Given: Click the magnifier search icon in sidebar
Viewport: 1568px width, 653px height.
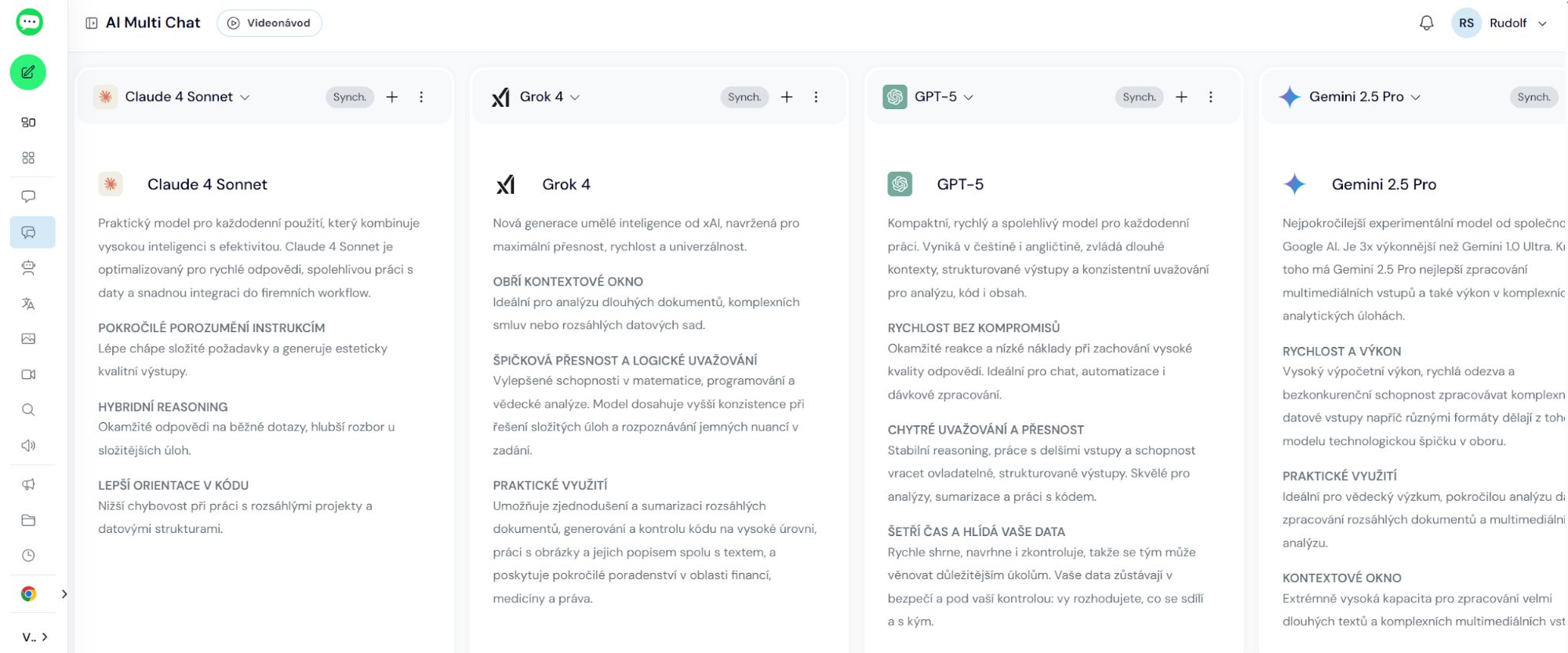Looking at the screenshot, I should tap(28, 410).
